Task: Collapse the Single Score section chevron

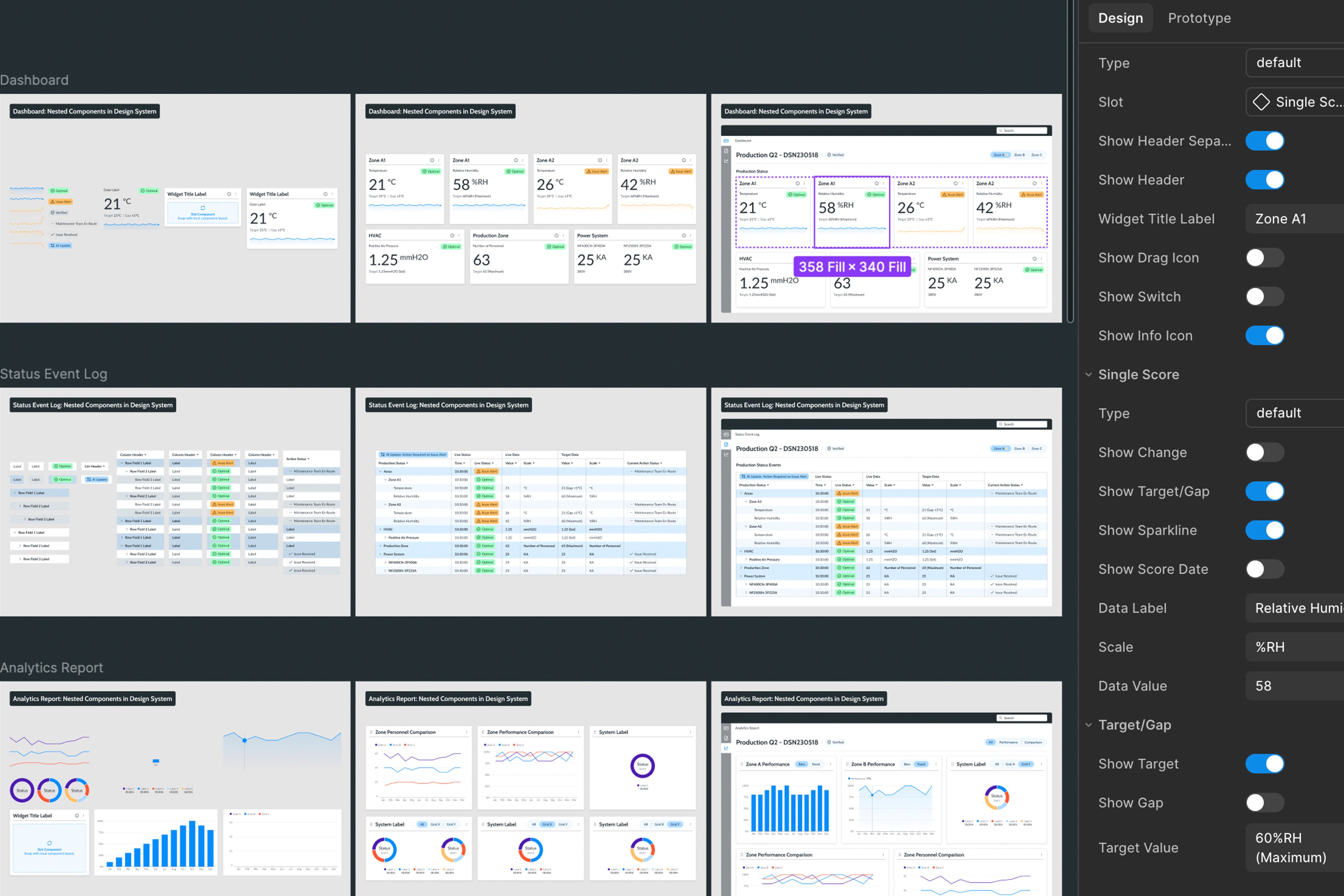Action: [1088, 375]
